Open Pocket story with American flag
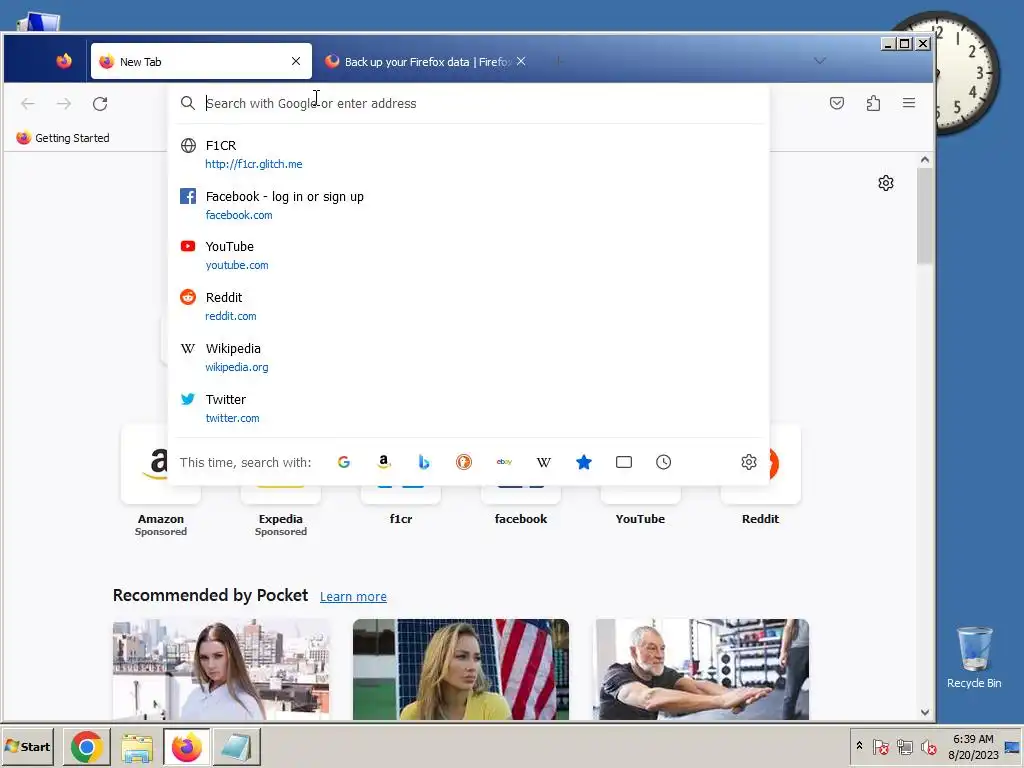This screenshot has width=1024, height=768. tap(461, 669)
